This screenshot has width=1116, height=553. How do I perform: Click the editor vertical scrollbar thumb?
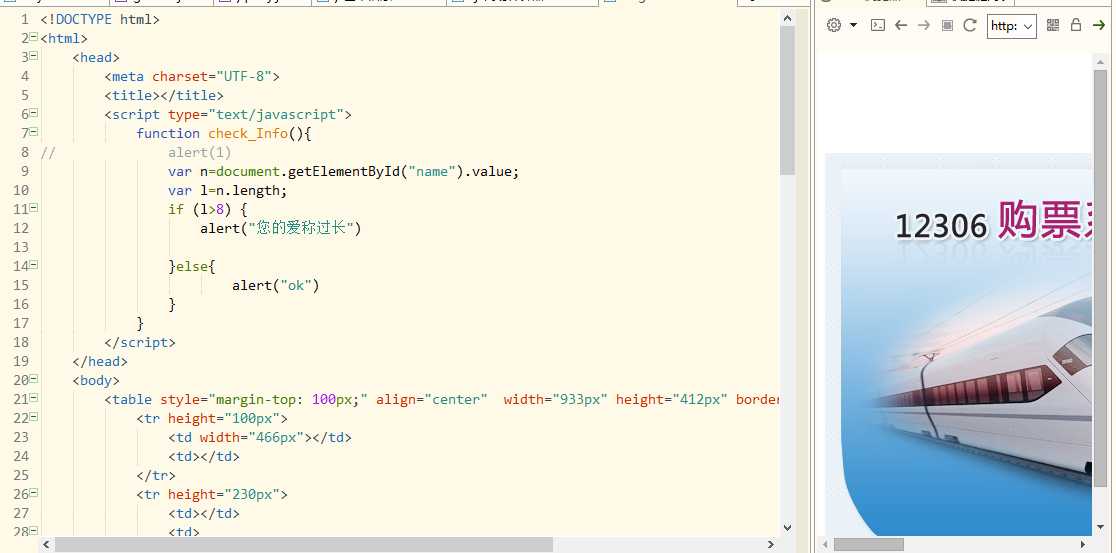(x=787, y=100)
